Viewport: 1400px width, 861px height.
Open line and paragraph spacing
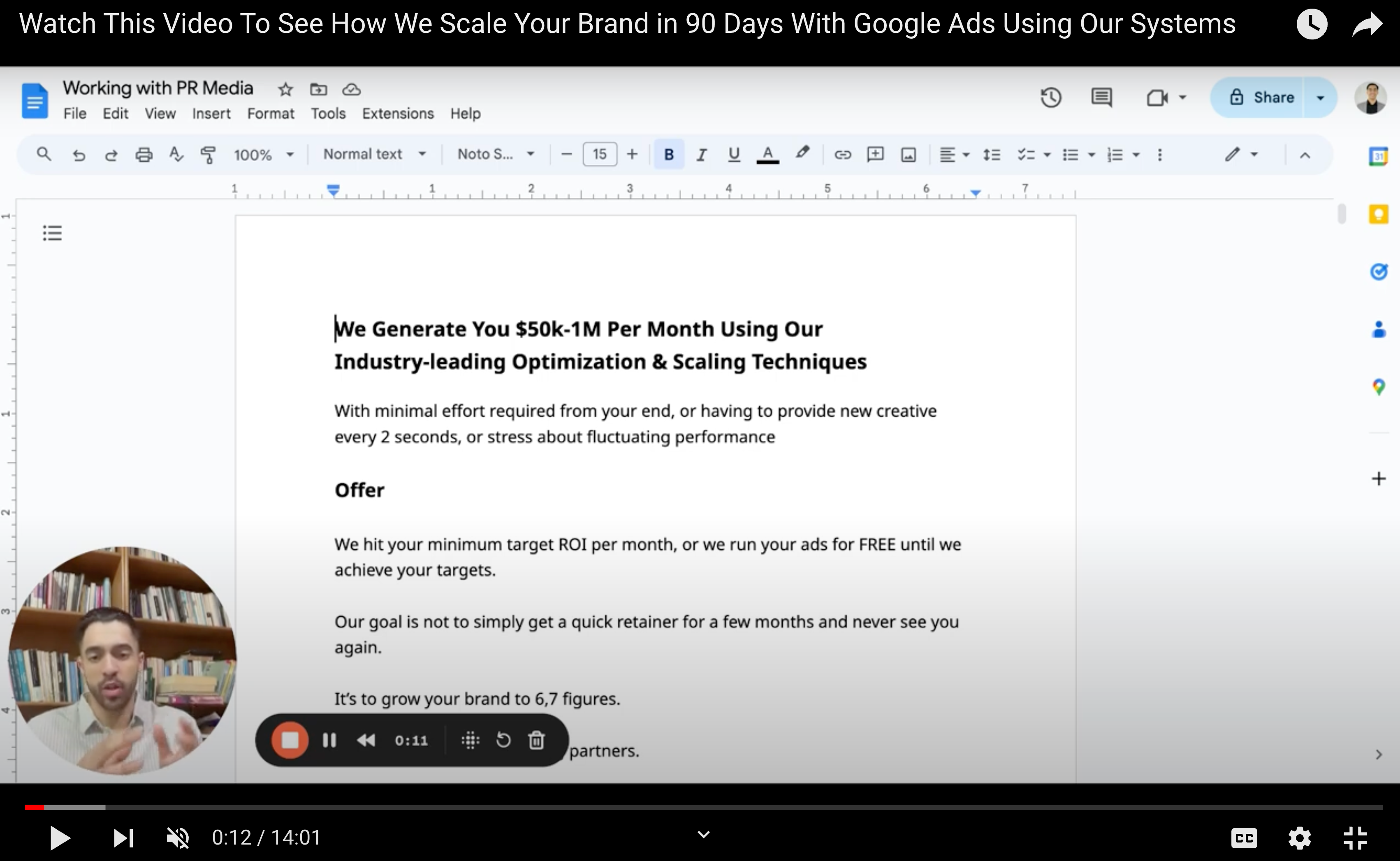coord(992,154)
